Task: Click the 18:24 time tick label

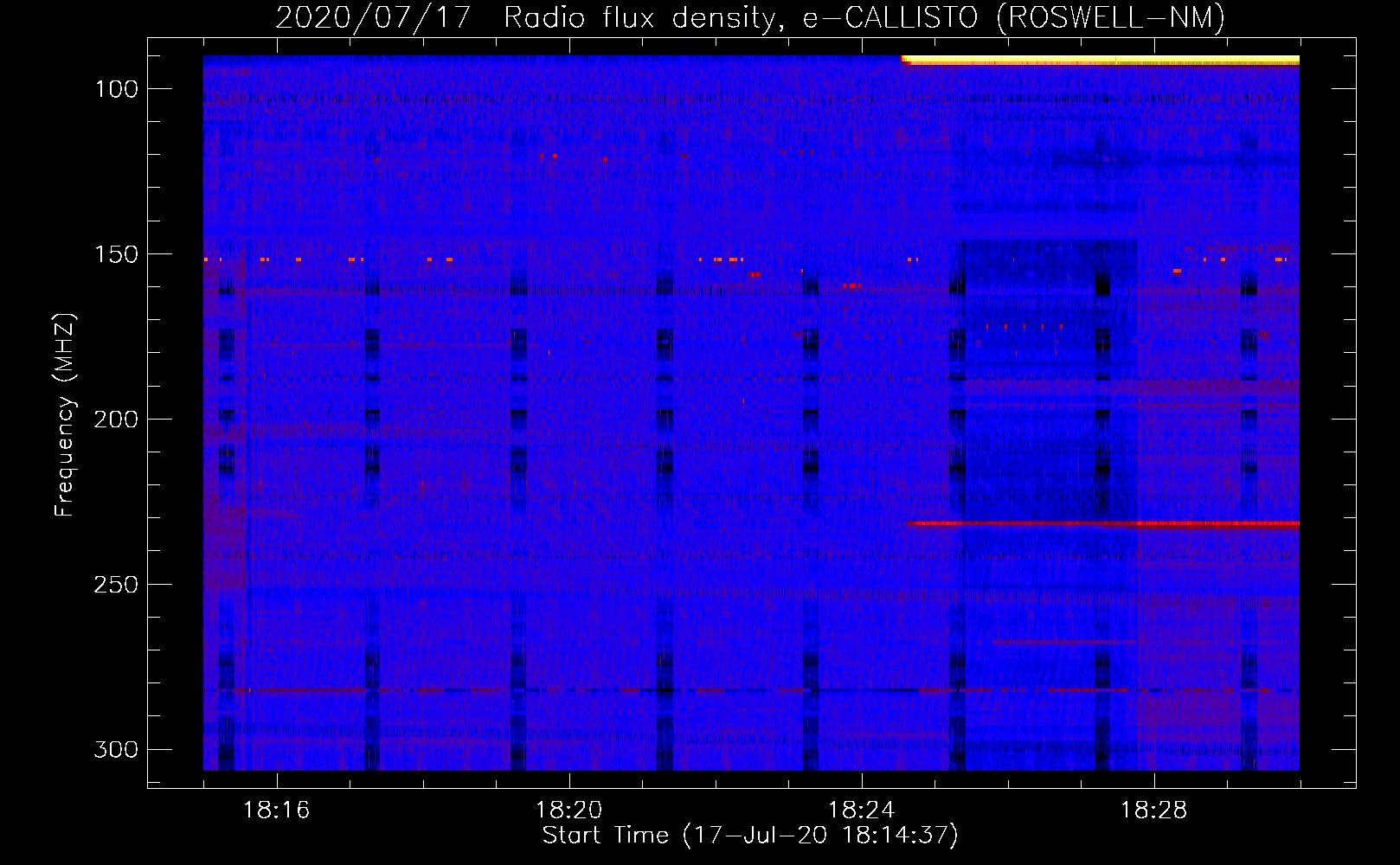Action: (x=861, y=811)
